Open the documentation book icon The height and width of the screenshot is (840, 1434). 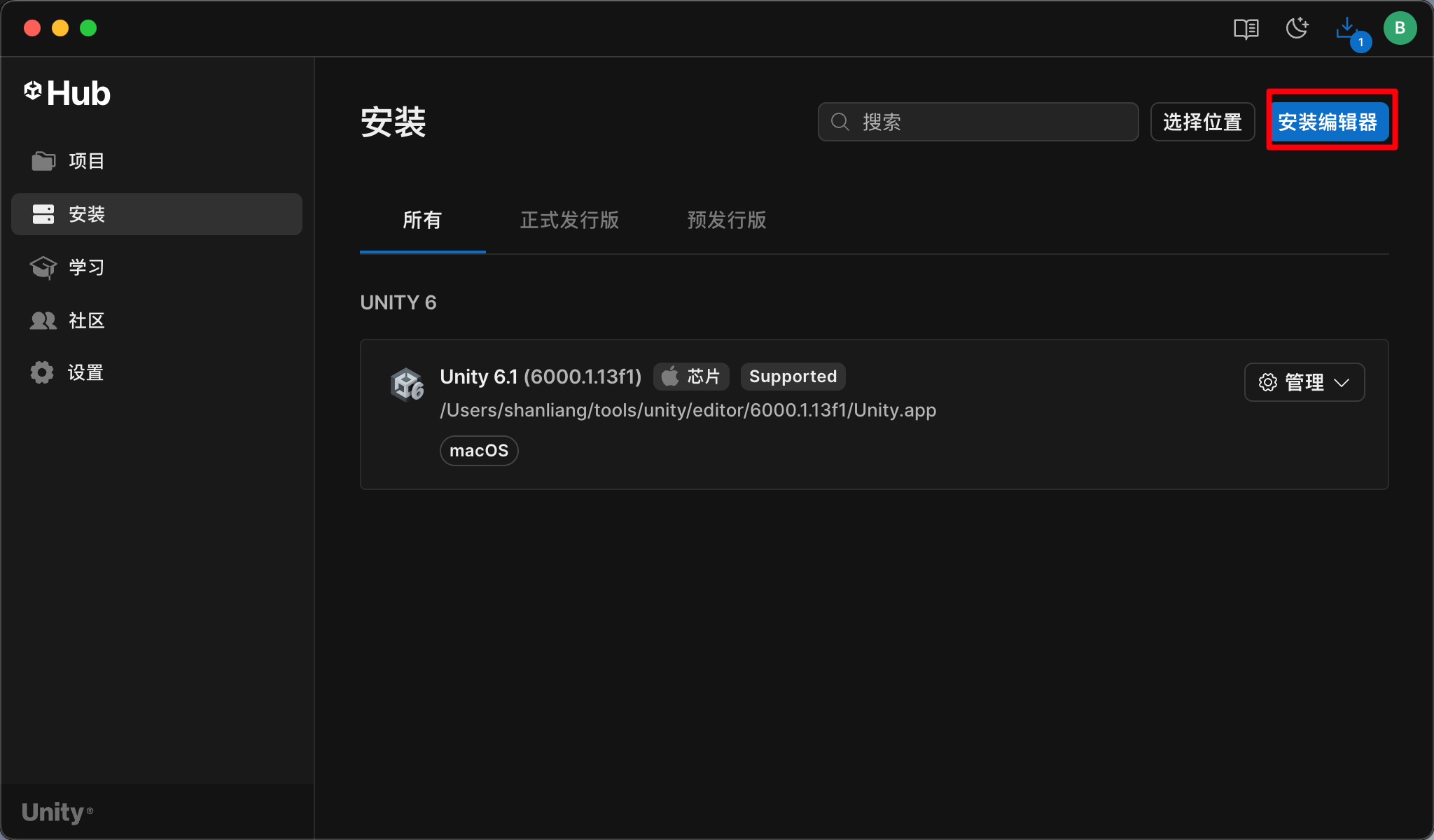click(x=1246, y=29)
